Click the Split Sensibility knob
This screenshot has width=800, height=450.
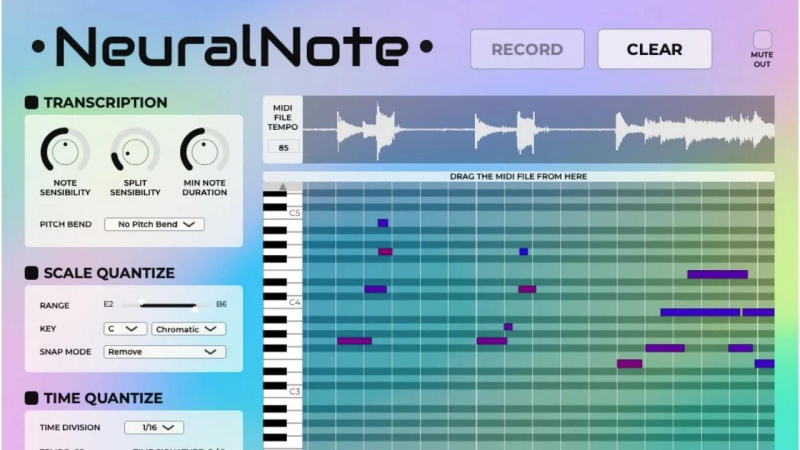point(135,151)
